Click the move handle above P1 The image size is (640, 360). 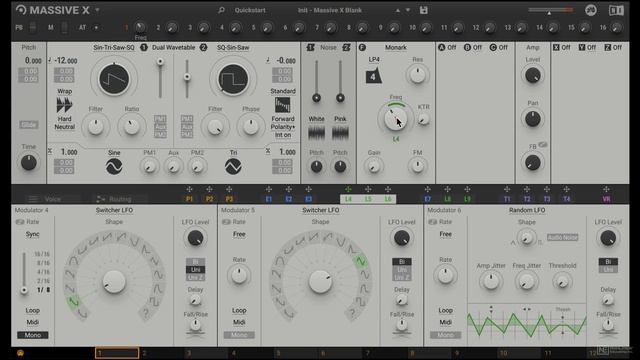[x=189, y=189]
